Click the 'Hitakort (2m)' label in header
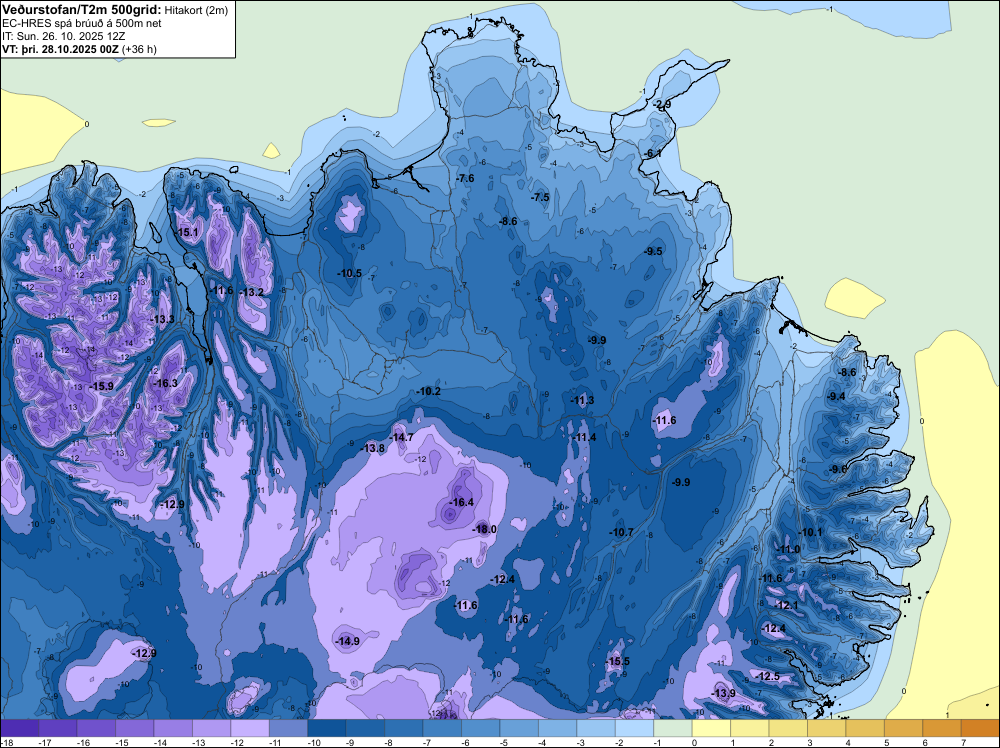 click(196, 10)
